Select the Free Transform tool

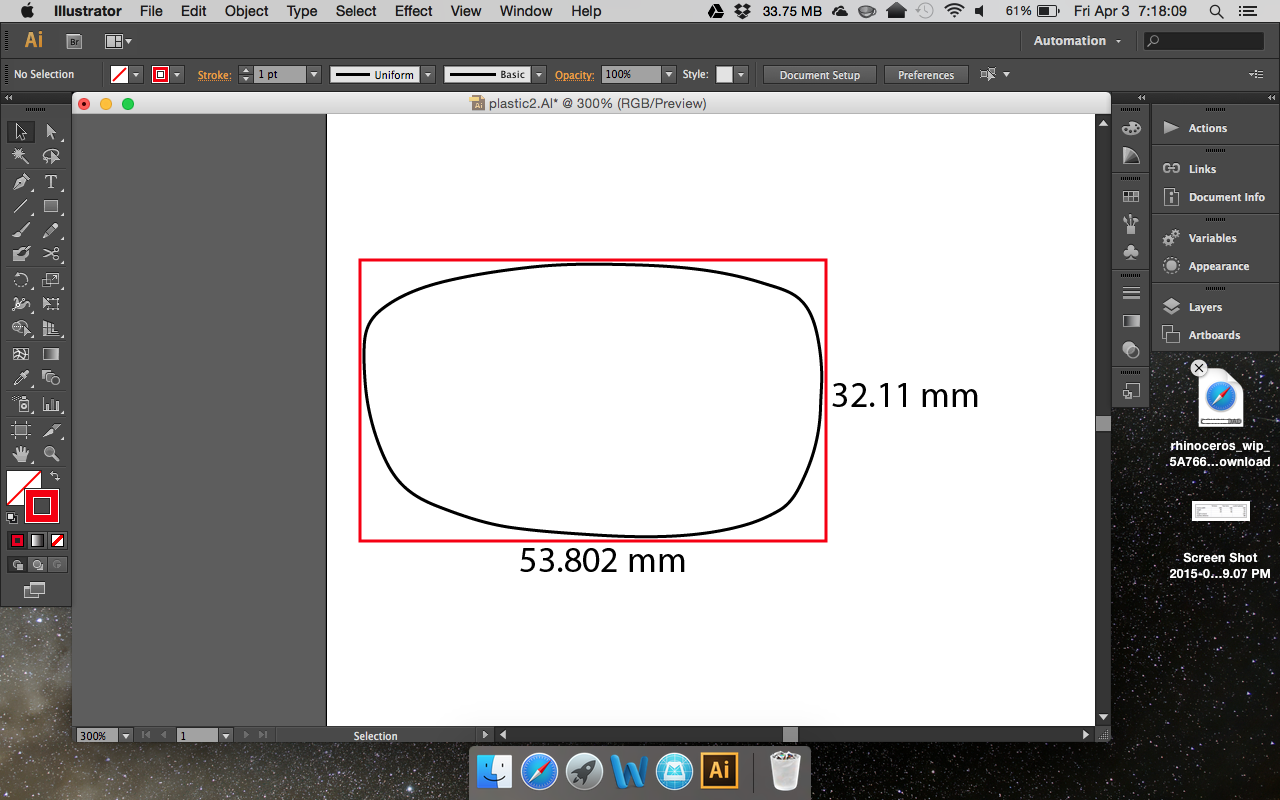point(51,304)
